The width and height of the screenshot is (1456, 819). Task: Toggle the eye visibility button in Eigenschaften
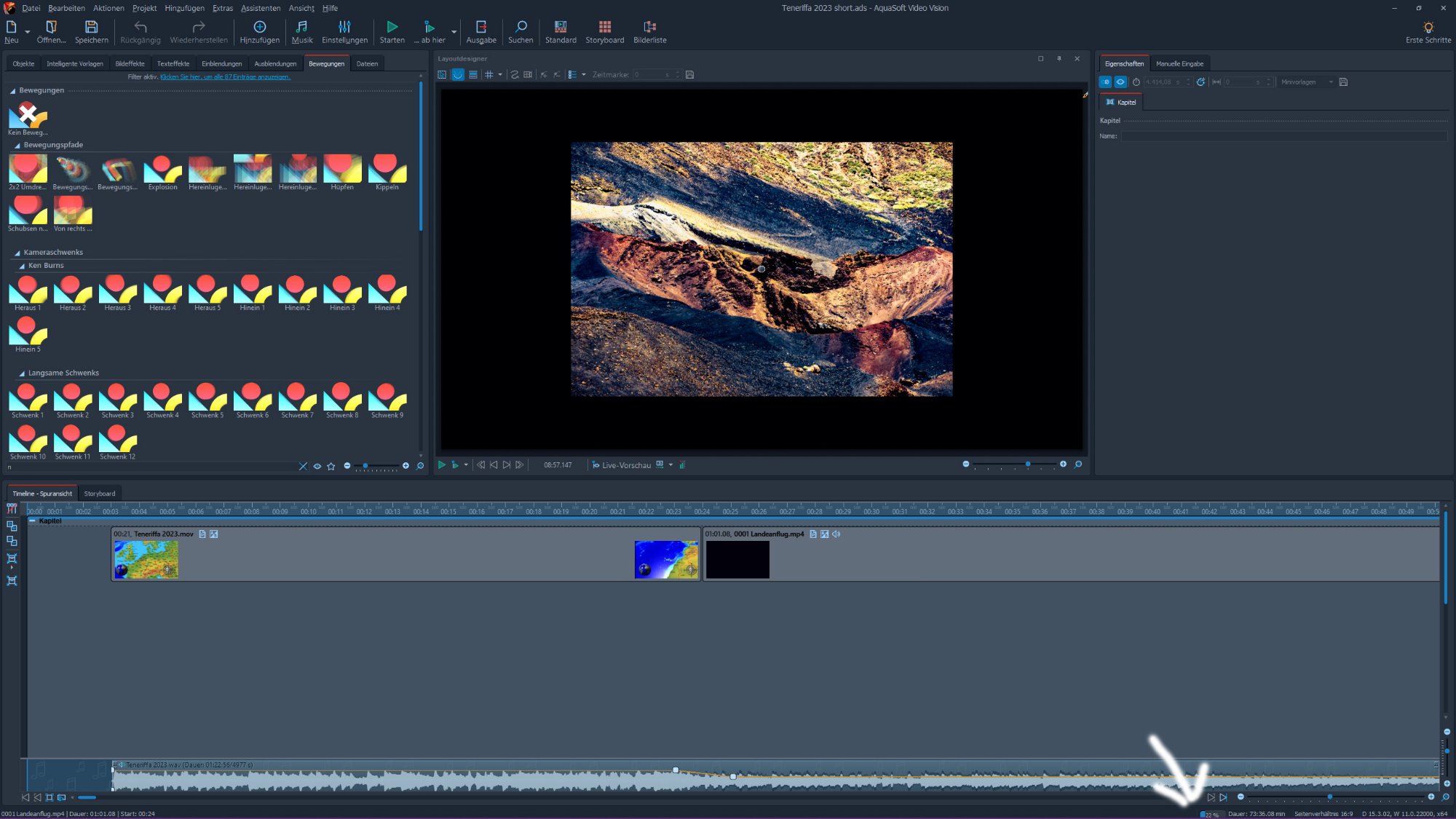(x=1120, y=82)
